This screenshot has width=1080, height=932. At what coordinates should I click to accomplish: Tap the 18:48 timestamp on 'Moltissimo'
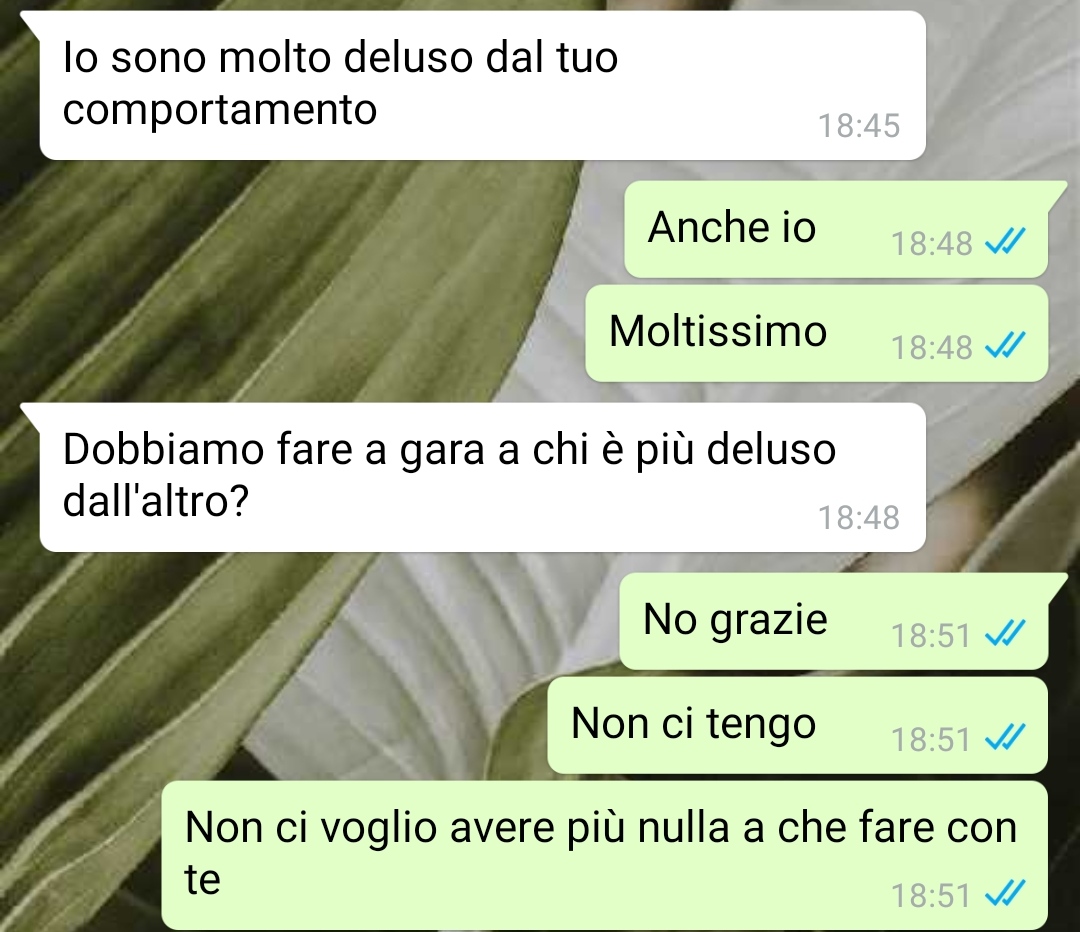pos(931,347)
